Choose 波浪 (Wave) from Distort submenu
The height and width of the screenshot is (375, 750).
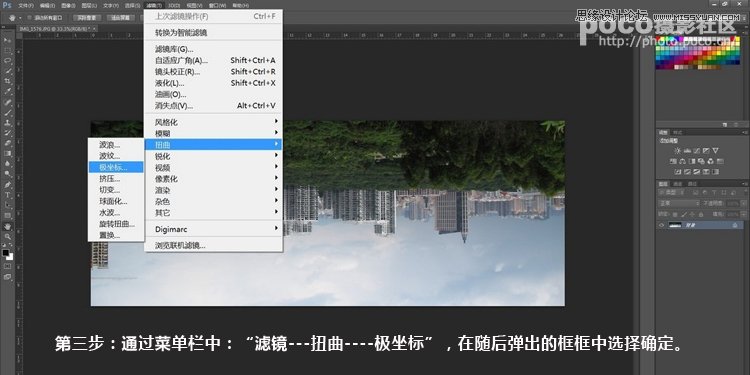click(116, 144)
